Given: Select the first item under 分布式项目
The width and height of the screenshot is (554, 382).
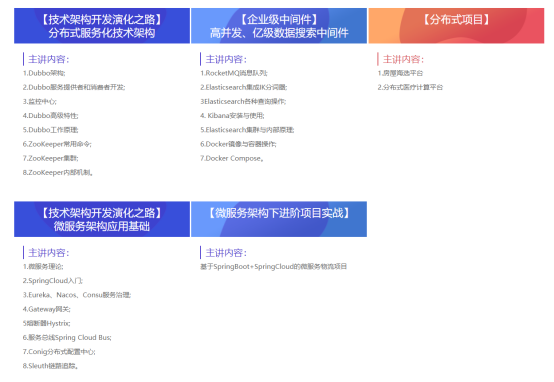Looking at the screenshot, I should (400, 73).
